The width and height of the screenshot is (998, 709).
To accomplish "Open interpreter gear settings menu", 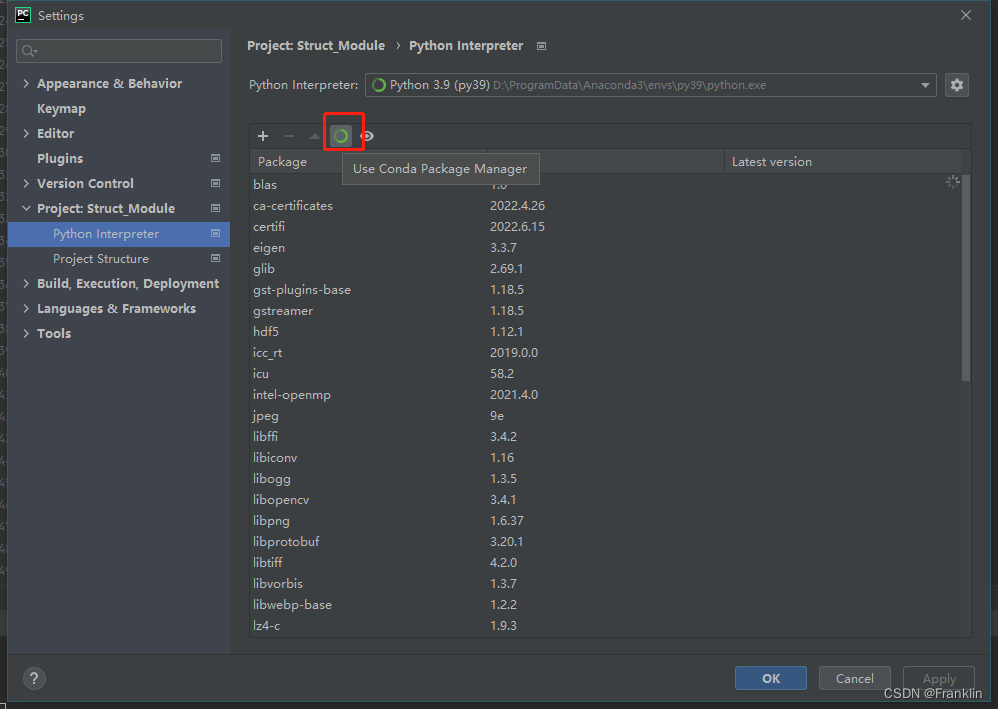I will click(x=957, y=85).
